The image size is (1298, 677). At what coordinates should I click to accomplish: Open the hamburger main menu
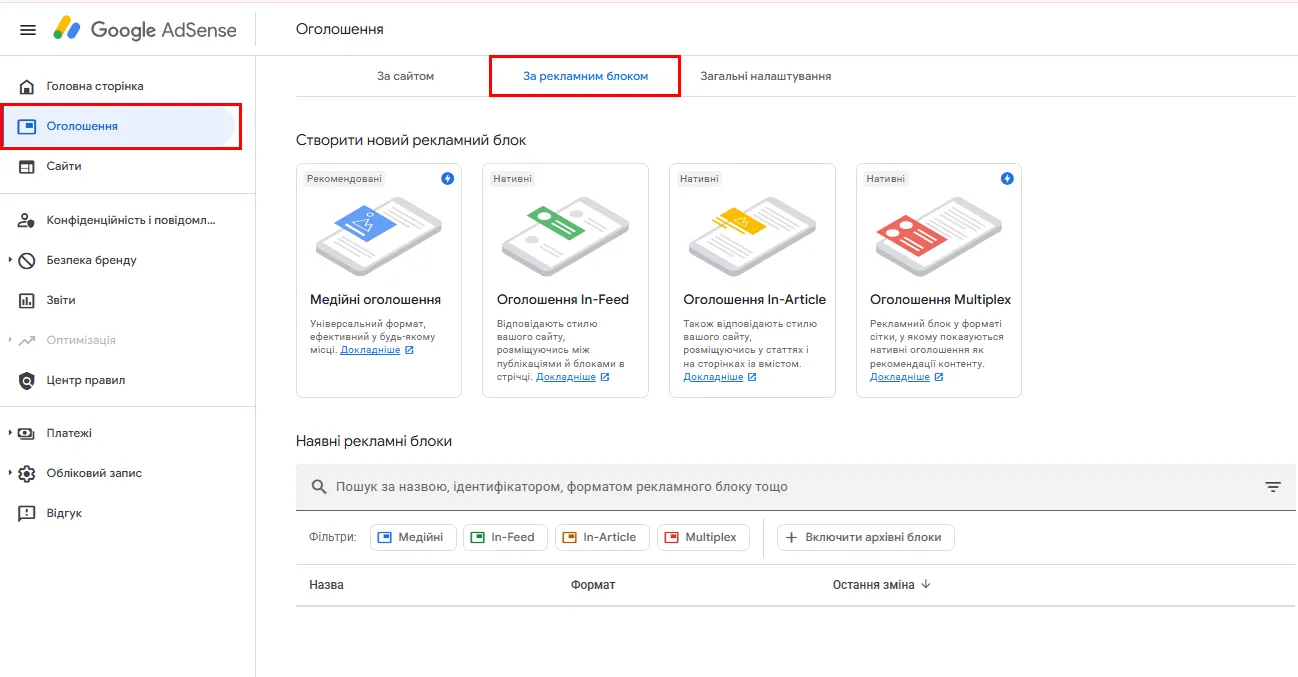click(28, 30)
